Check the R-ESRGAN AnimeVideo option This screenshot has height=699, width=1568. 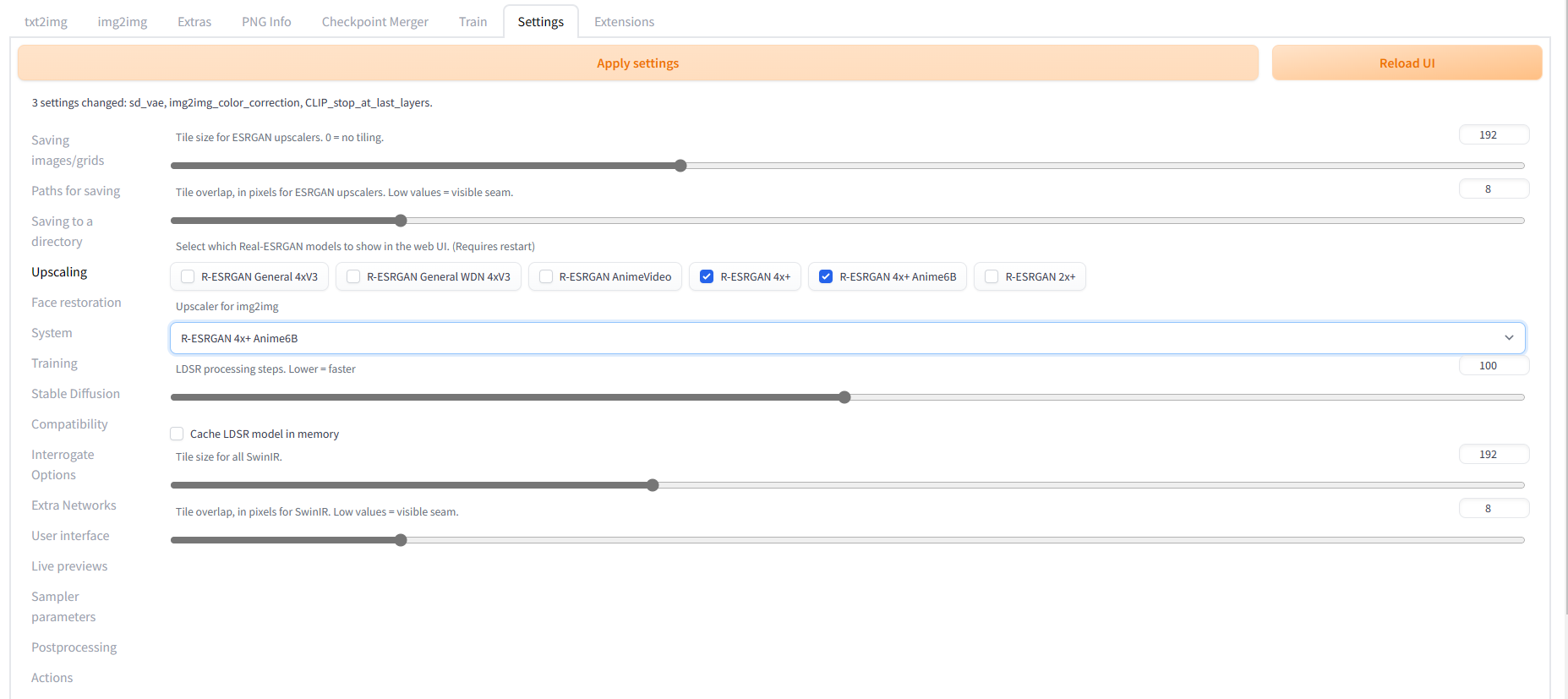point(546,276)
